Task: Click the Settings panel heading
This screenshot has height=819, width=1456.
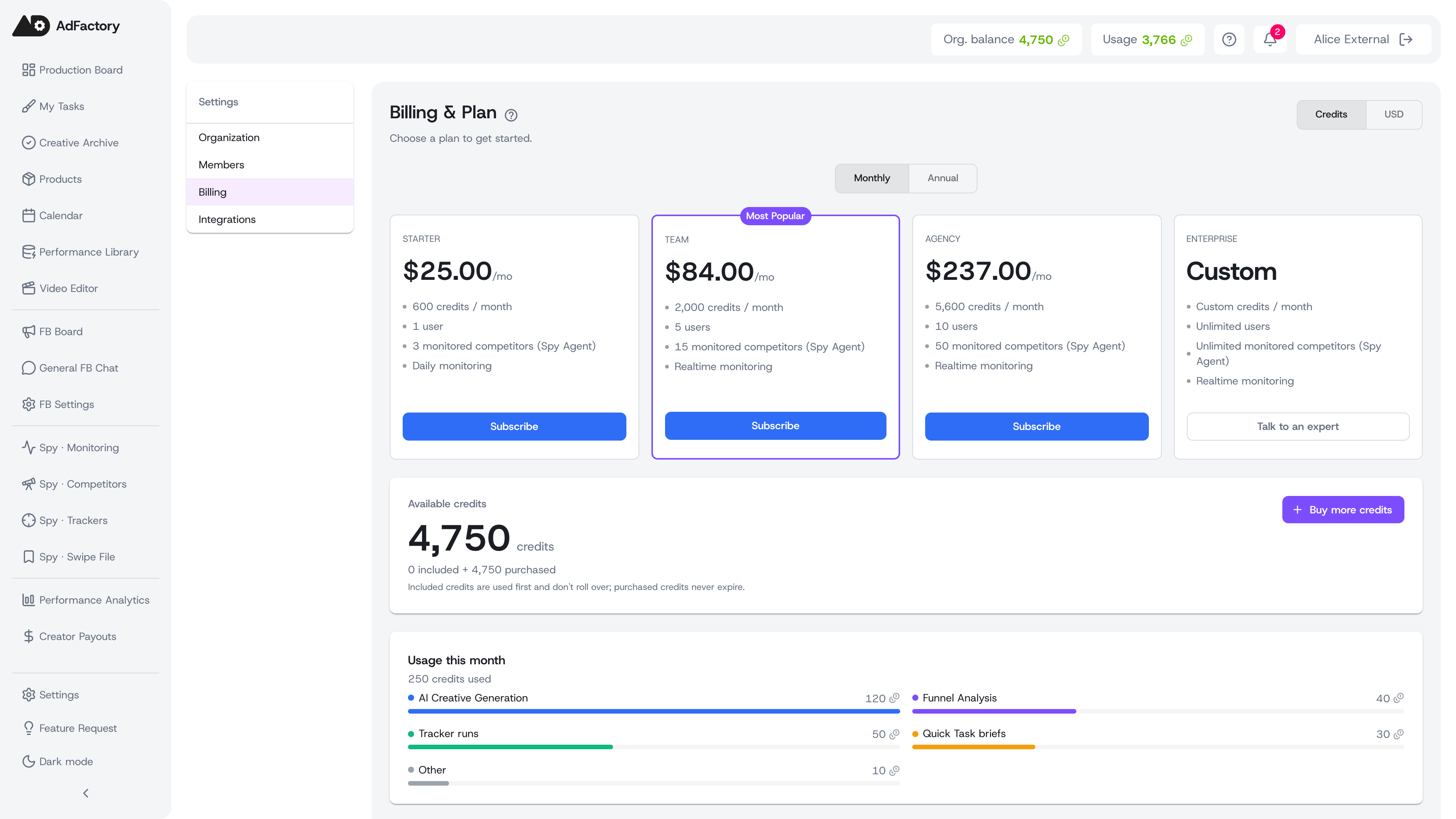Action: [218, 102]
